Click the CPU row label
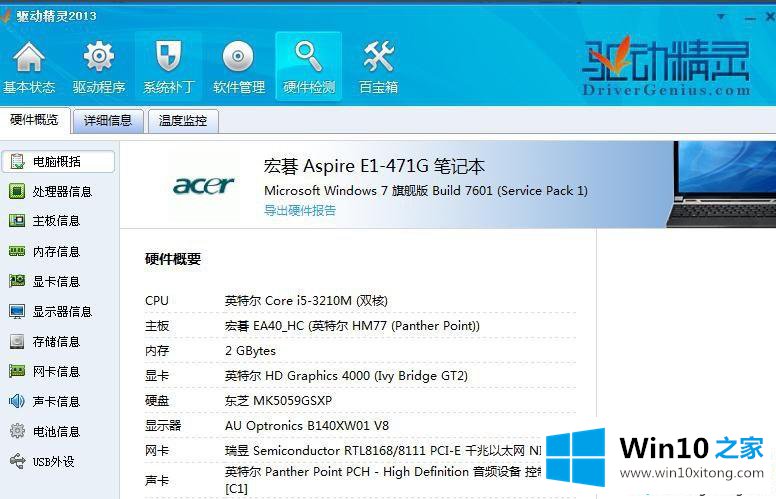Screen dimensions: 776x499 coord(157,300)
